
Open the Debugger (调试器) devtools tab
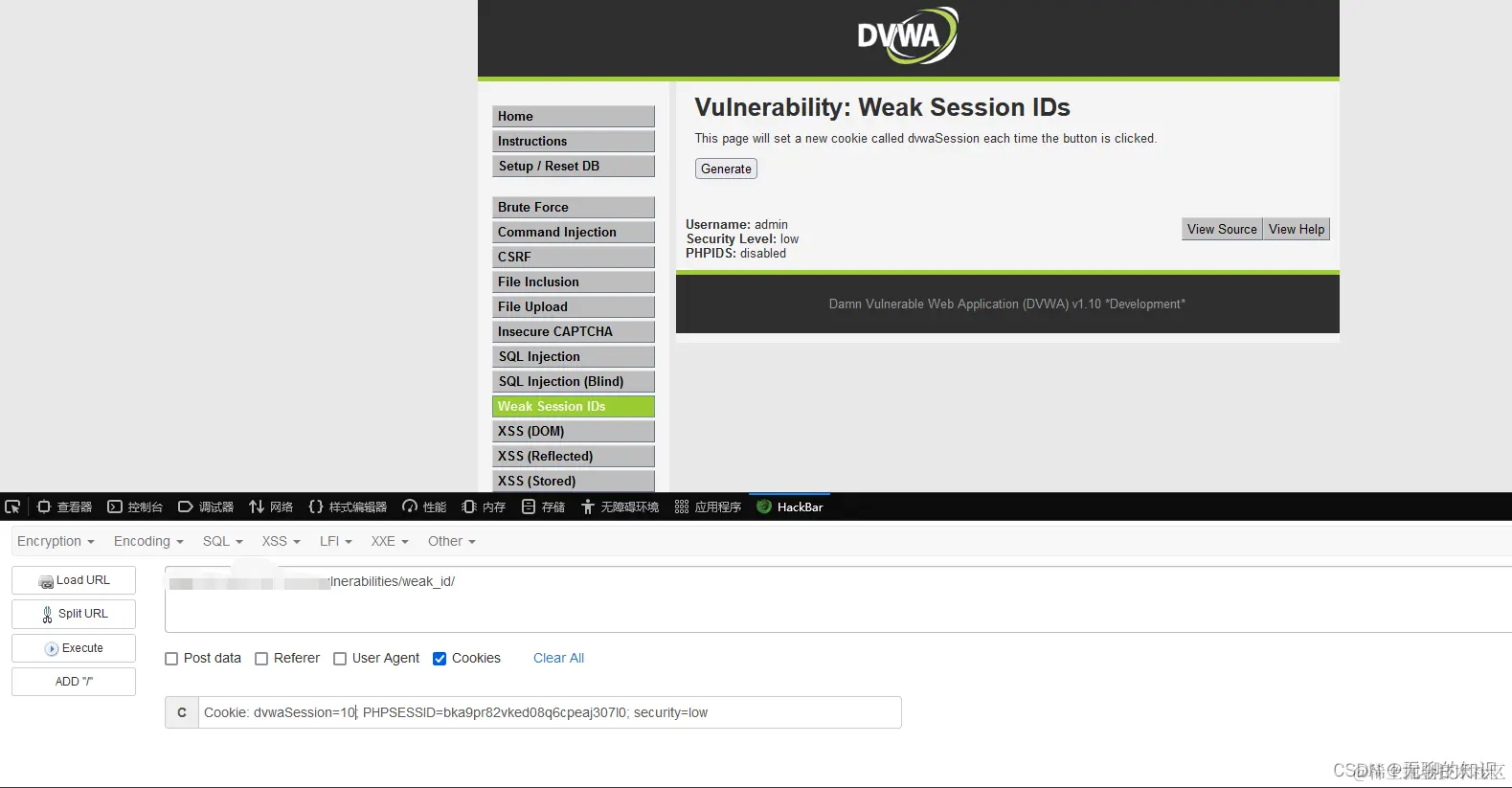206,507
